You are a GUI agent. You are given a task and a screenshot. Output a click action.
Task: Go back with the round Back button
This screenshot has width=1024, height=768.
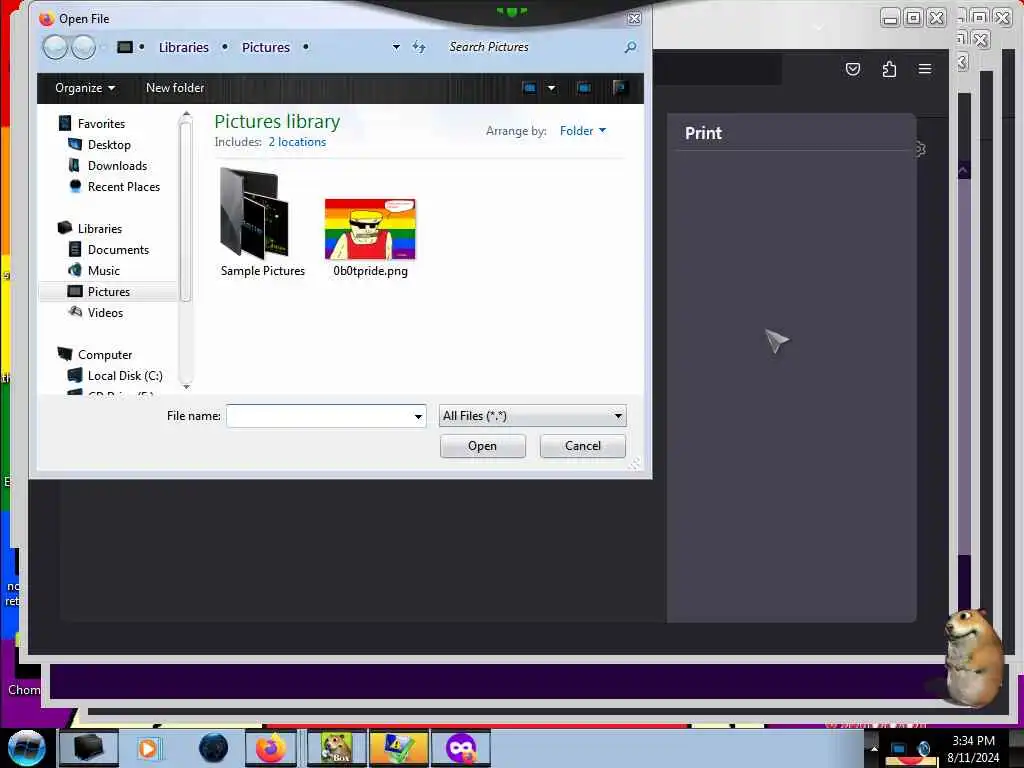(55, 47)
